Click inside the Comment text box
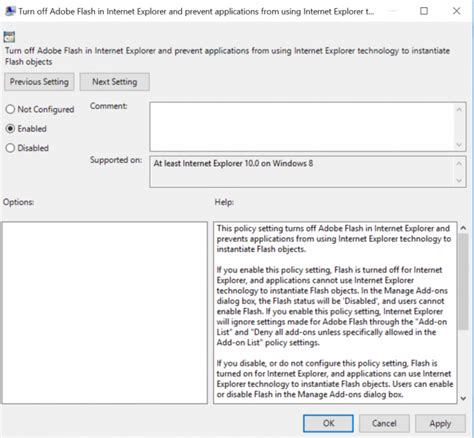The height and width of the screenshot is (438, 474). [x=302, y=127]
